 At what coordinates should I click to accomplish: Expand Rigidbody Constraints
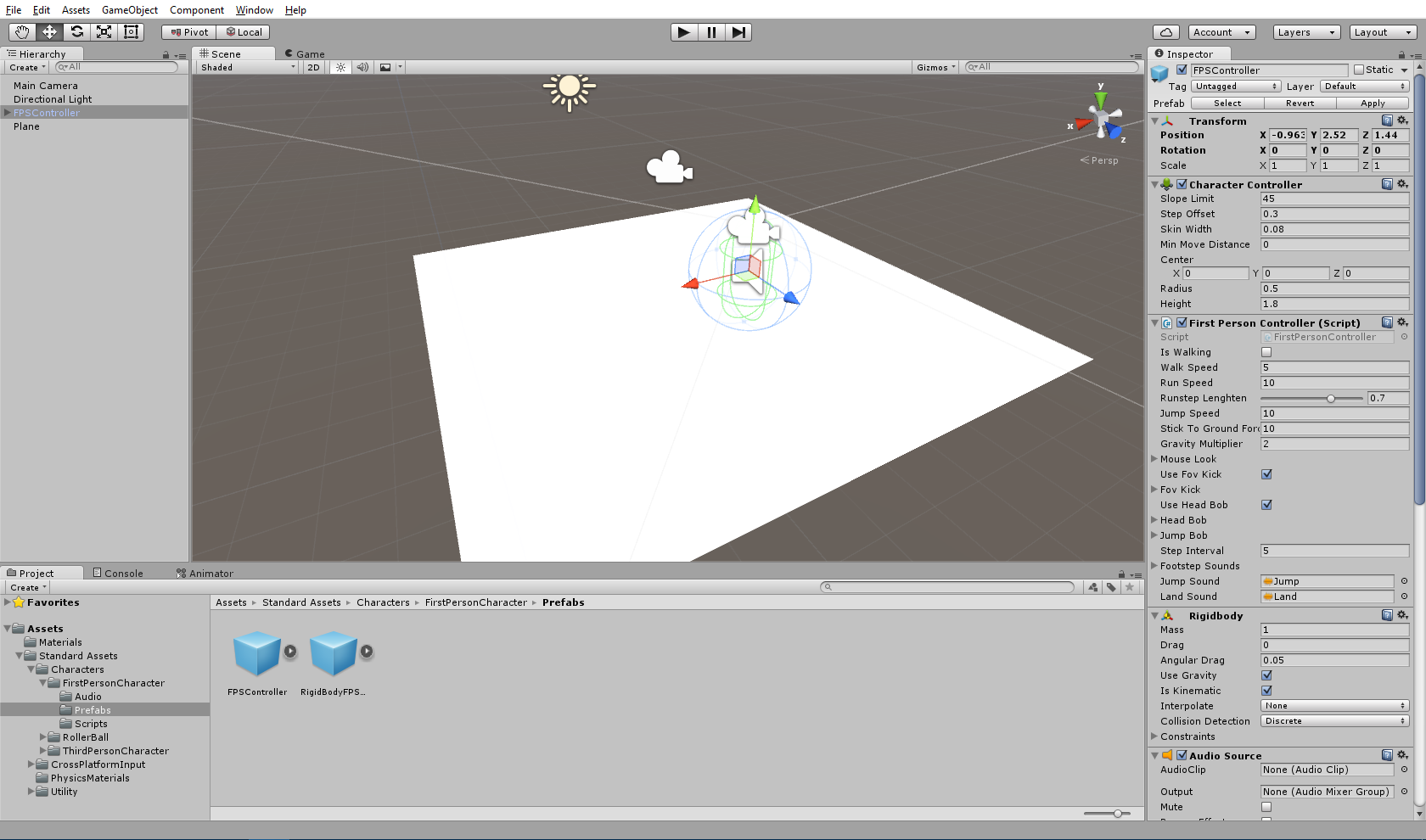pos(1154,736)
